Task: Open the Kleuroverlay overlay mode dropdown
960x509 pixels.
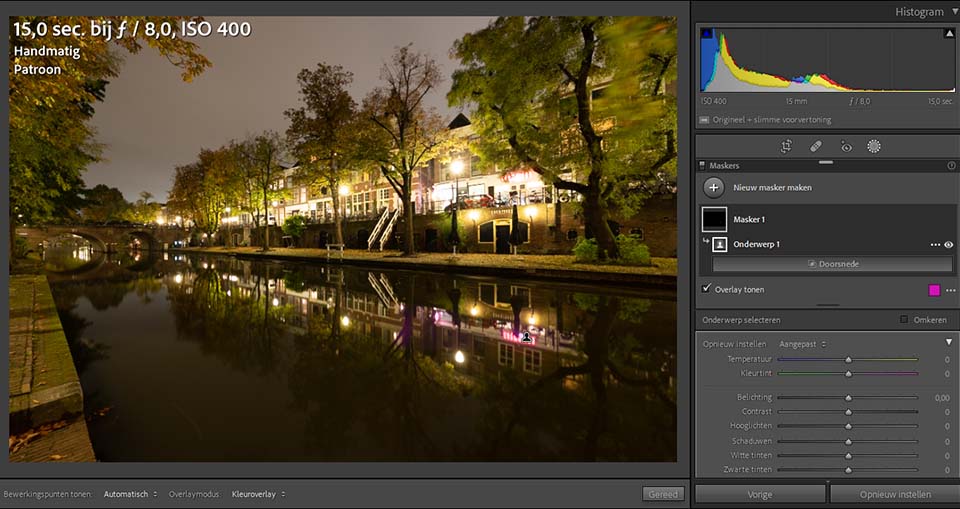Action: click(x=258, y=494)
